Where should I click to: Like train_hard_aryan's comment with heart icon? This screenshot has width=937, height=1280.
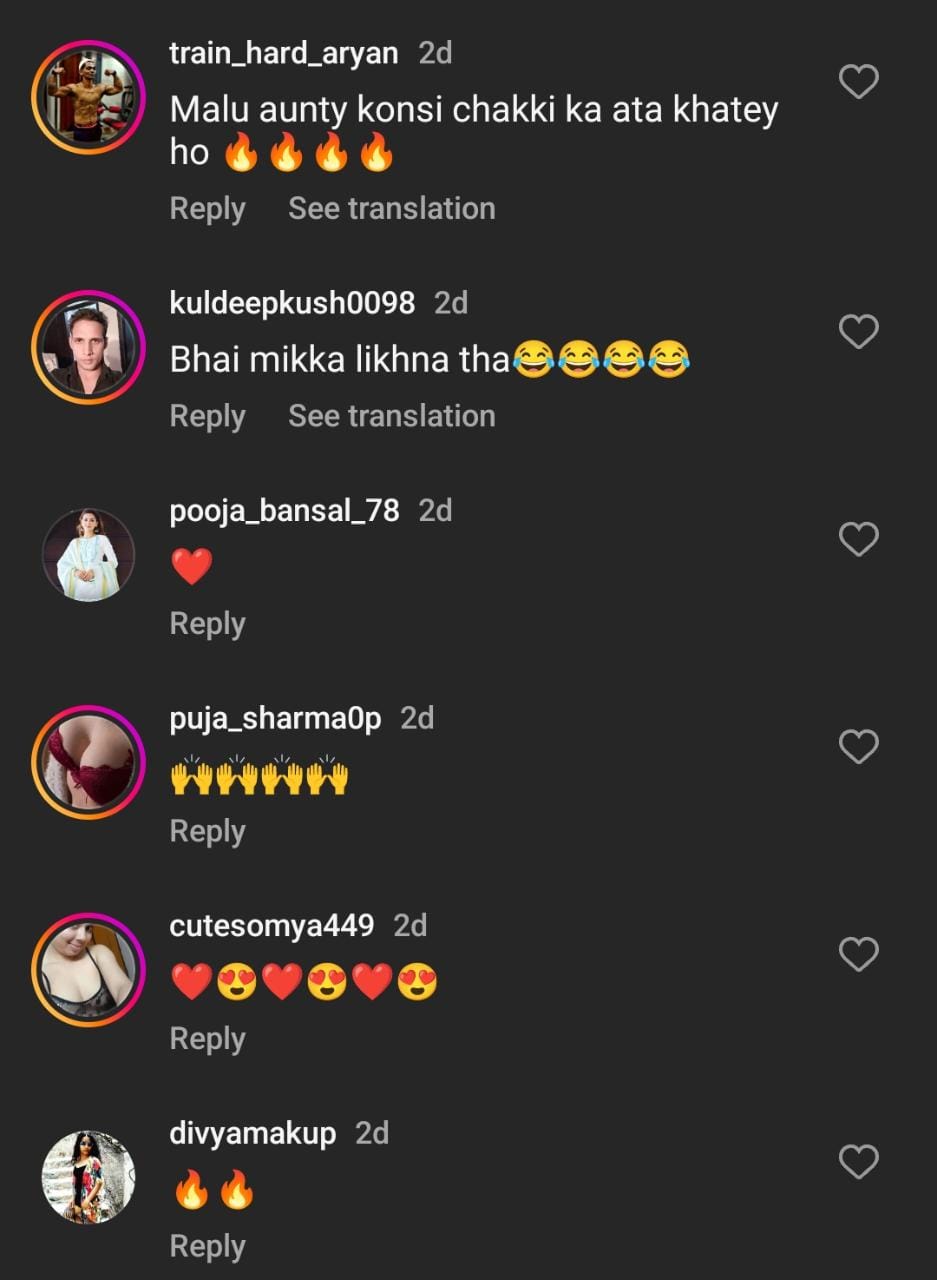pos(858,82)
